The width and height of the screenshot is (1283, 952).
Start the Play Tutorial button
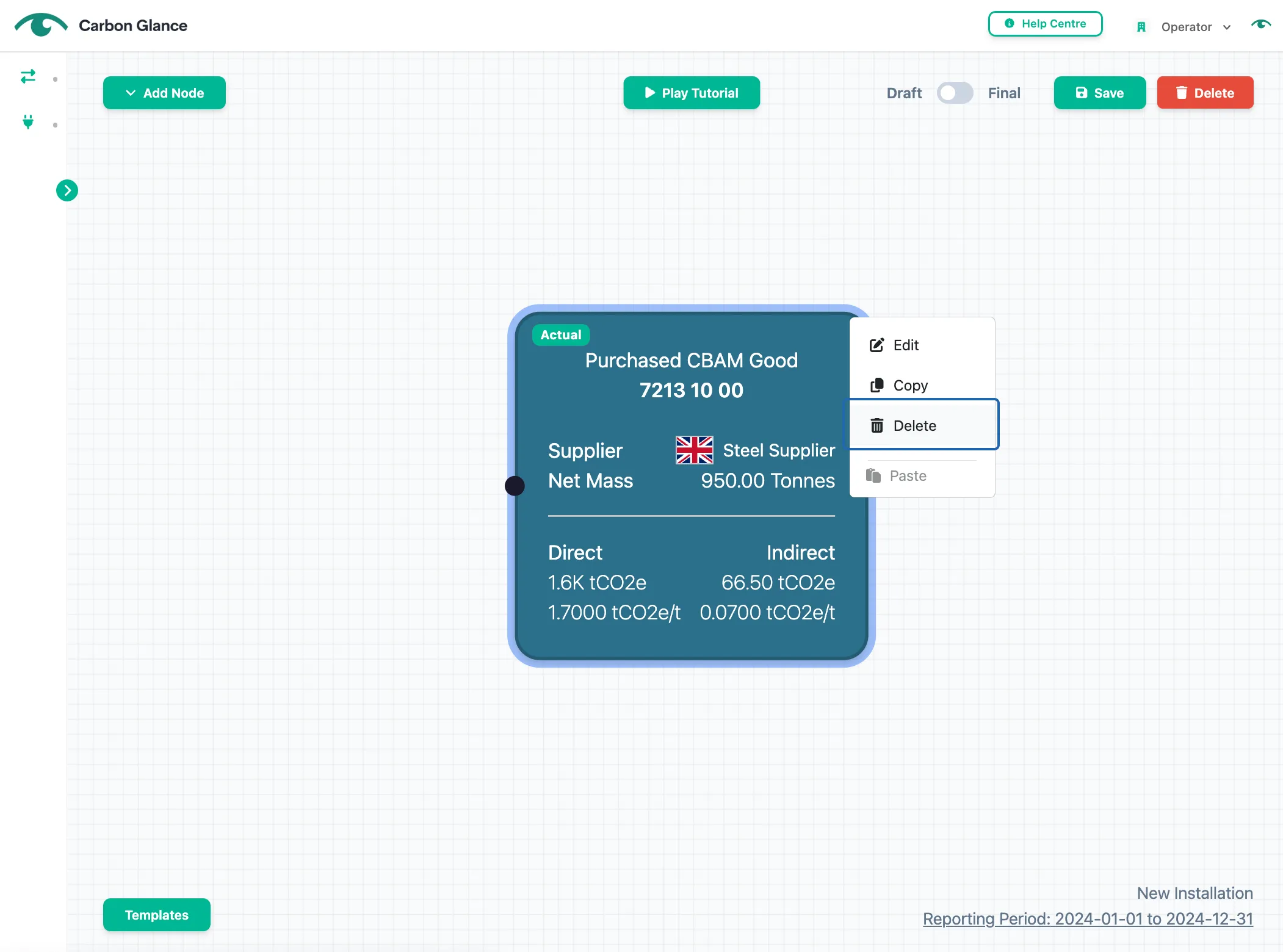[692, 93]
